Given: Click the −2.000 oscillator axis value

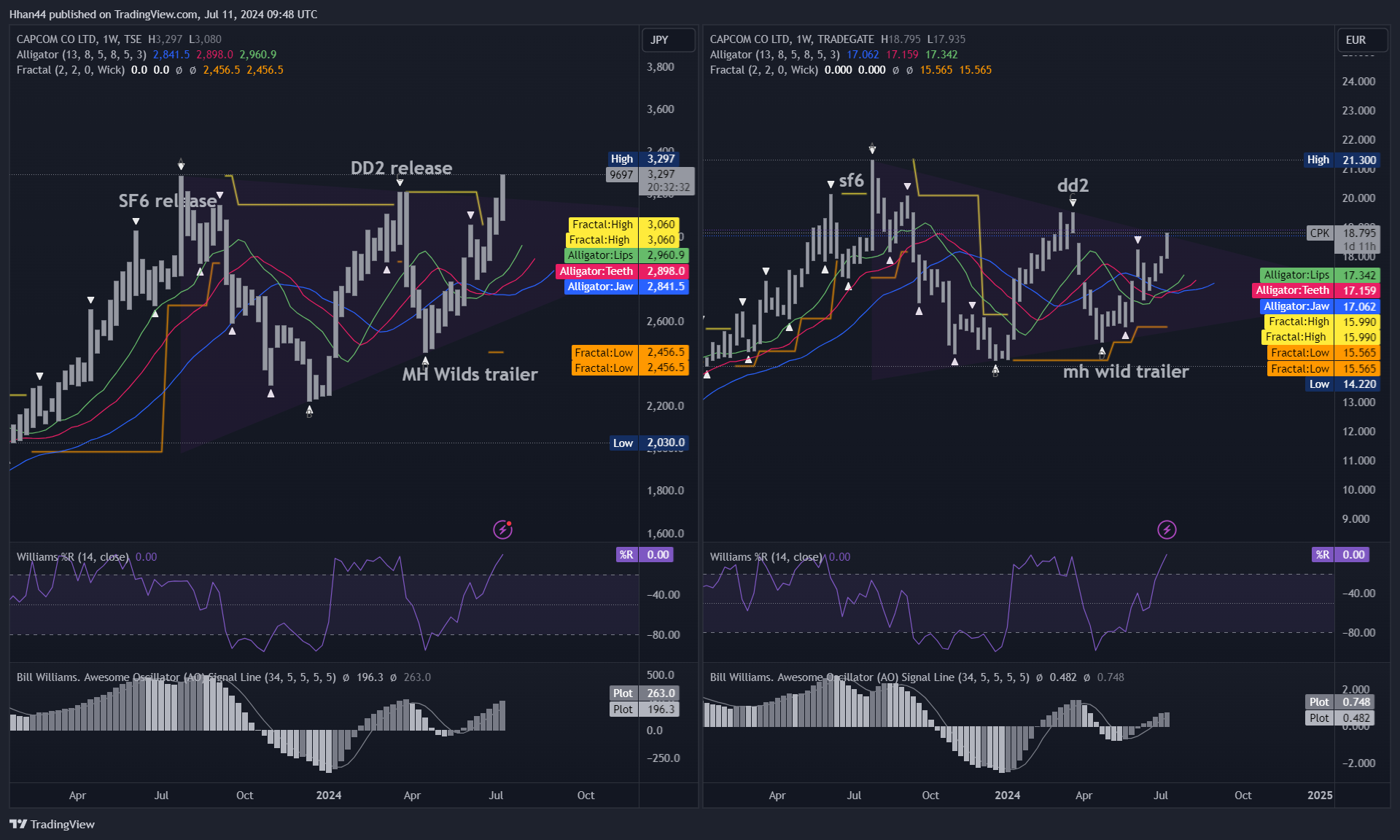Looking at the screenshot, I should (1358, 763).
